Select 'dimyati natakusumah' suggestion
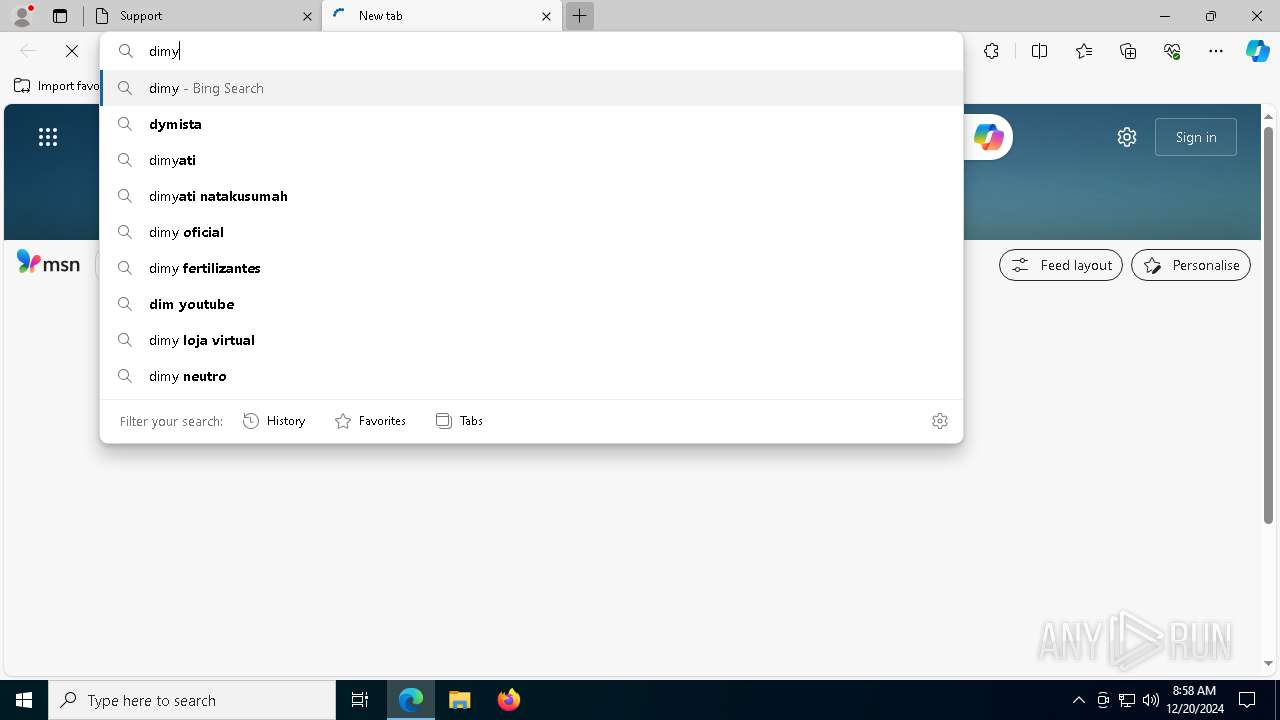The height and width of the screenshot is (720, 1280). [531, 196]
